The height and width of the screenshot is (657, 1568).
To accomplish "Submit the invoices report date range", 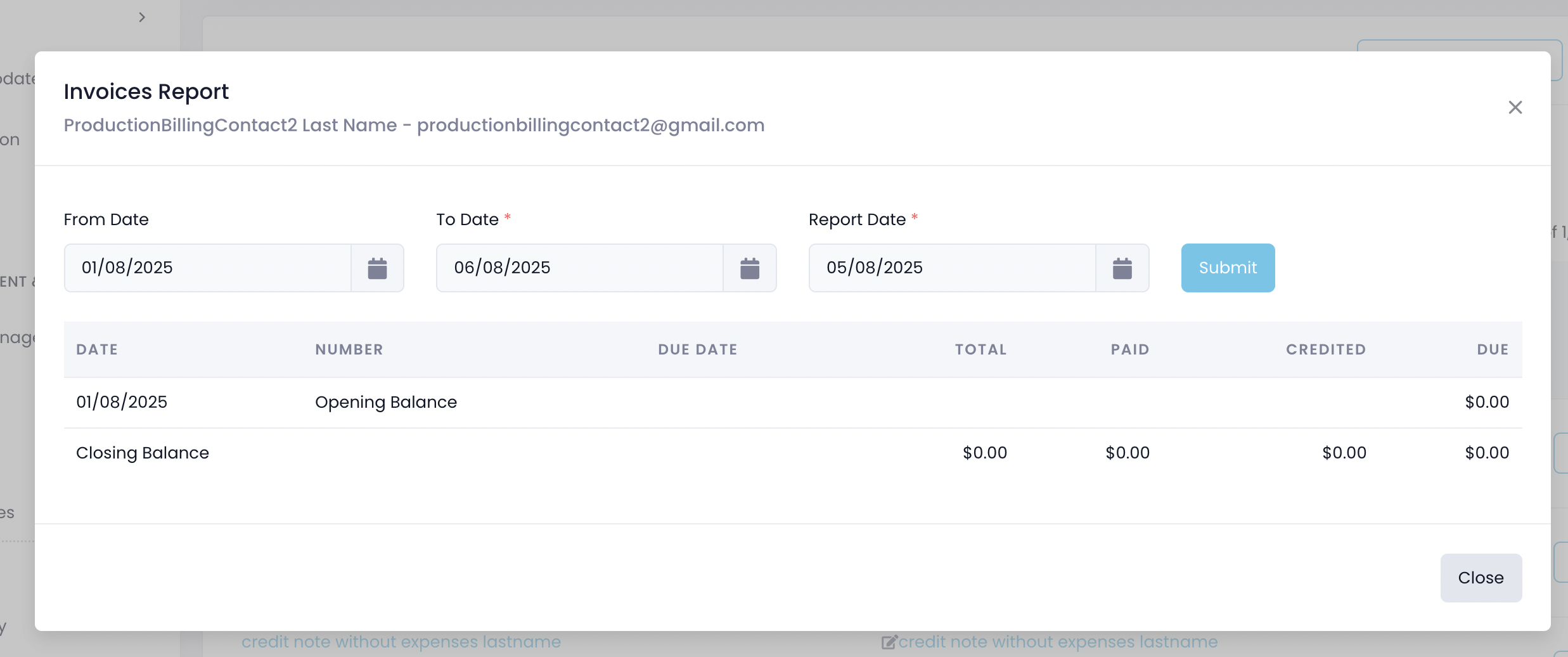I will click(1228, 268).
